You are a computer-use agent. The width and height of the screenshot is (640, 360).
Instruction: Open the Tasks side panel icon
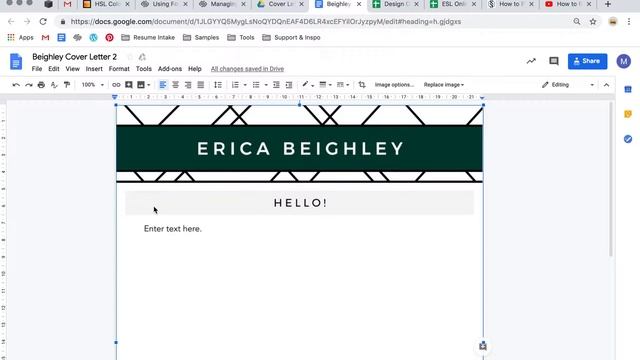point(628,139)
